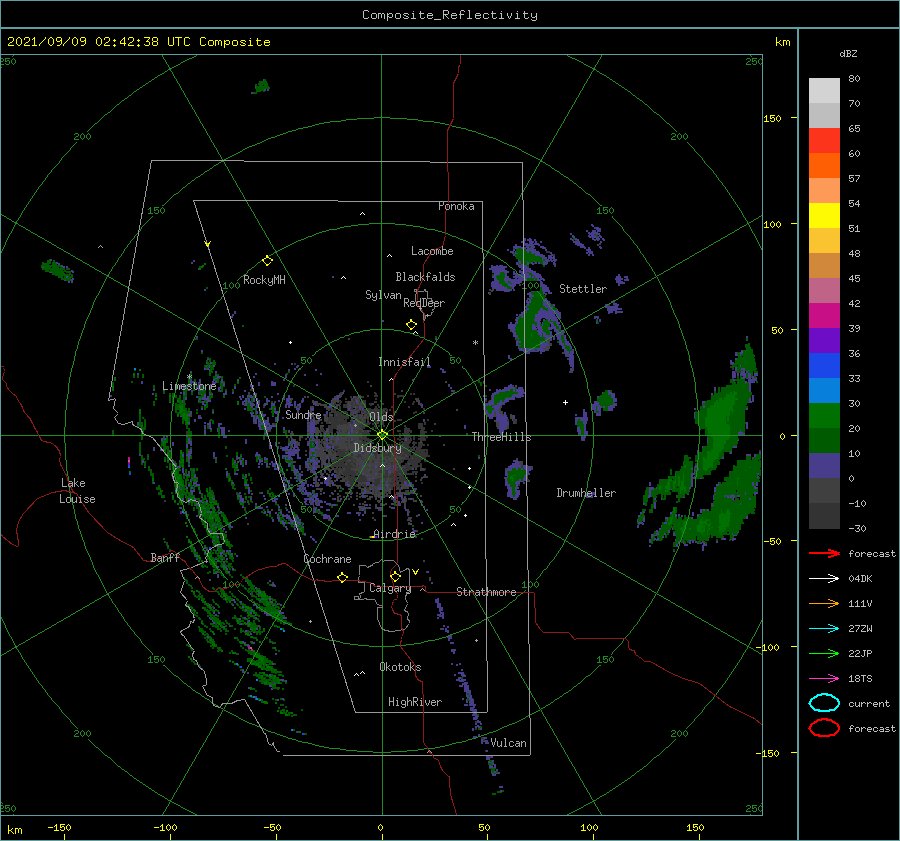This screenshot has height=841, width=900.
Task: Click the cyan current ellipse legend icon
Action: [824, 703]
